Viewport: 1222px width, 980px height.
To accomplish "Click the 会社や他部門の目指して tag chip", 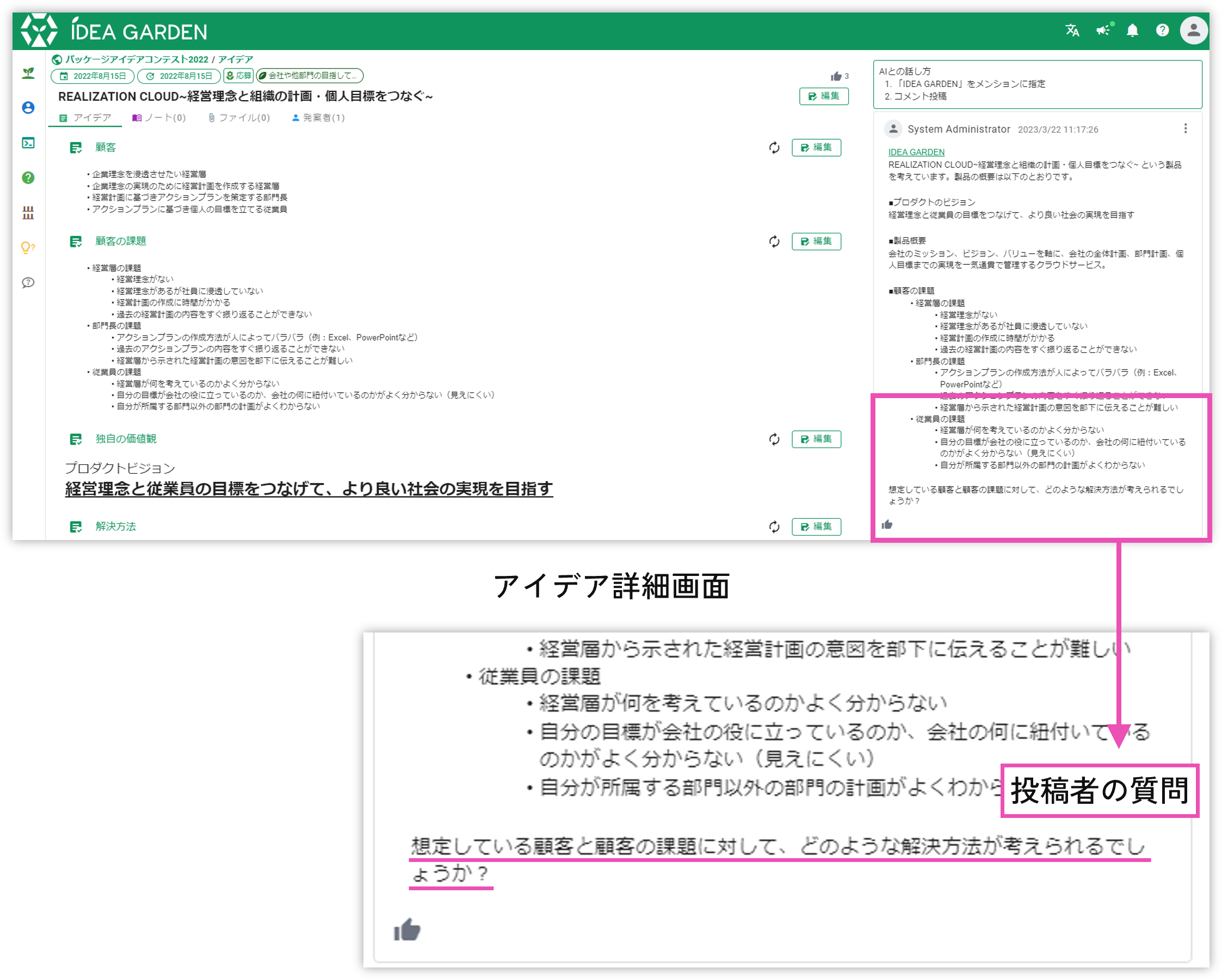I will 310,76.
